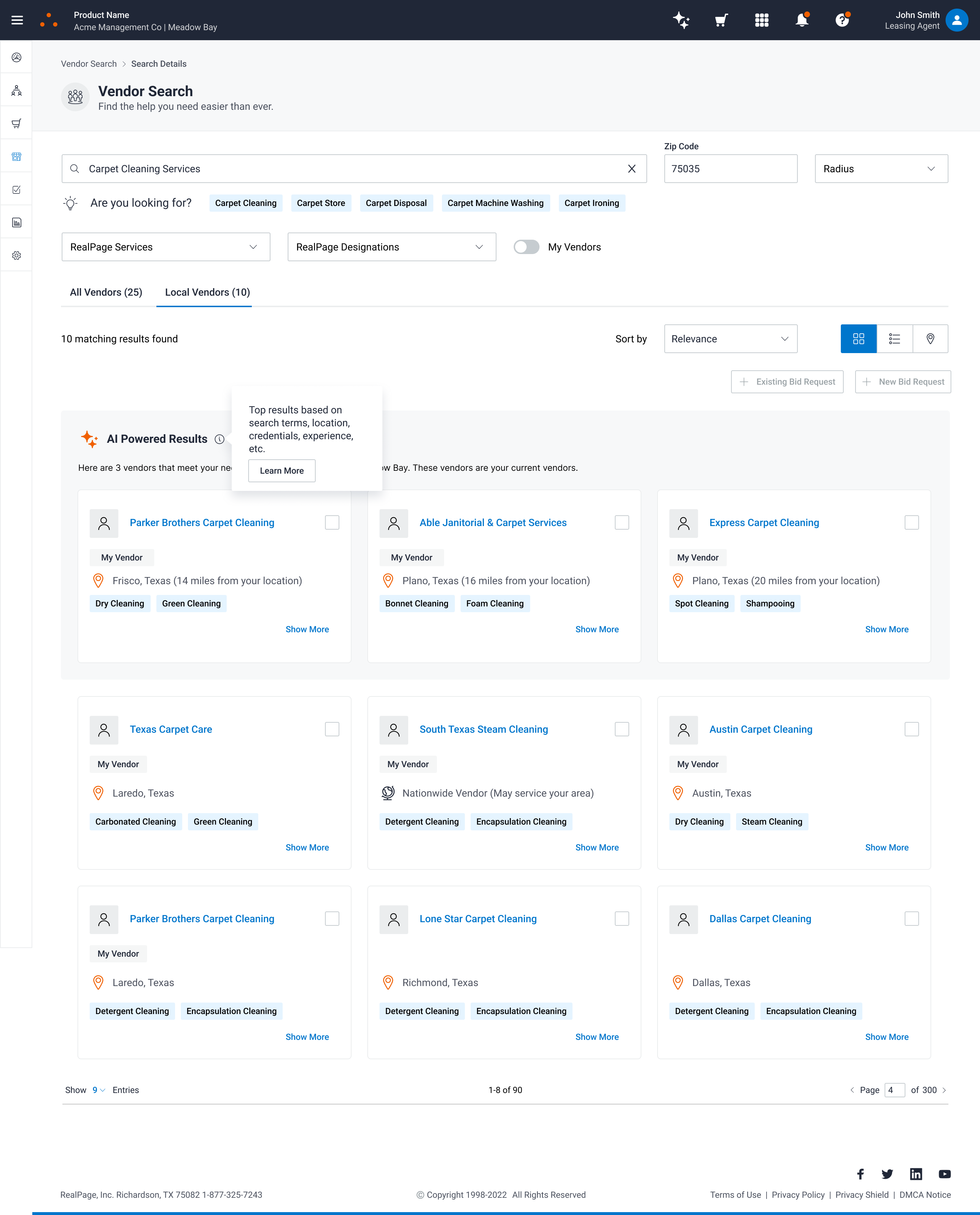Click Learn More in tooltip
The height and width of the screenshot is (1215, 980).
(282, 471)
